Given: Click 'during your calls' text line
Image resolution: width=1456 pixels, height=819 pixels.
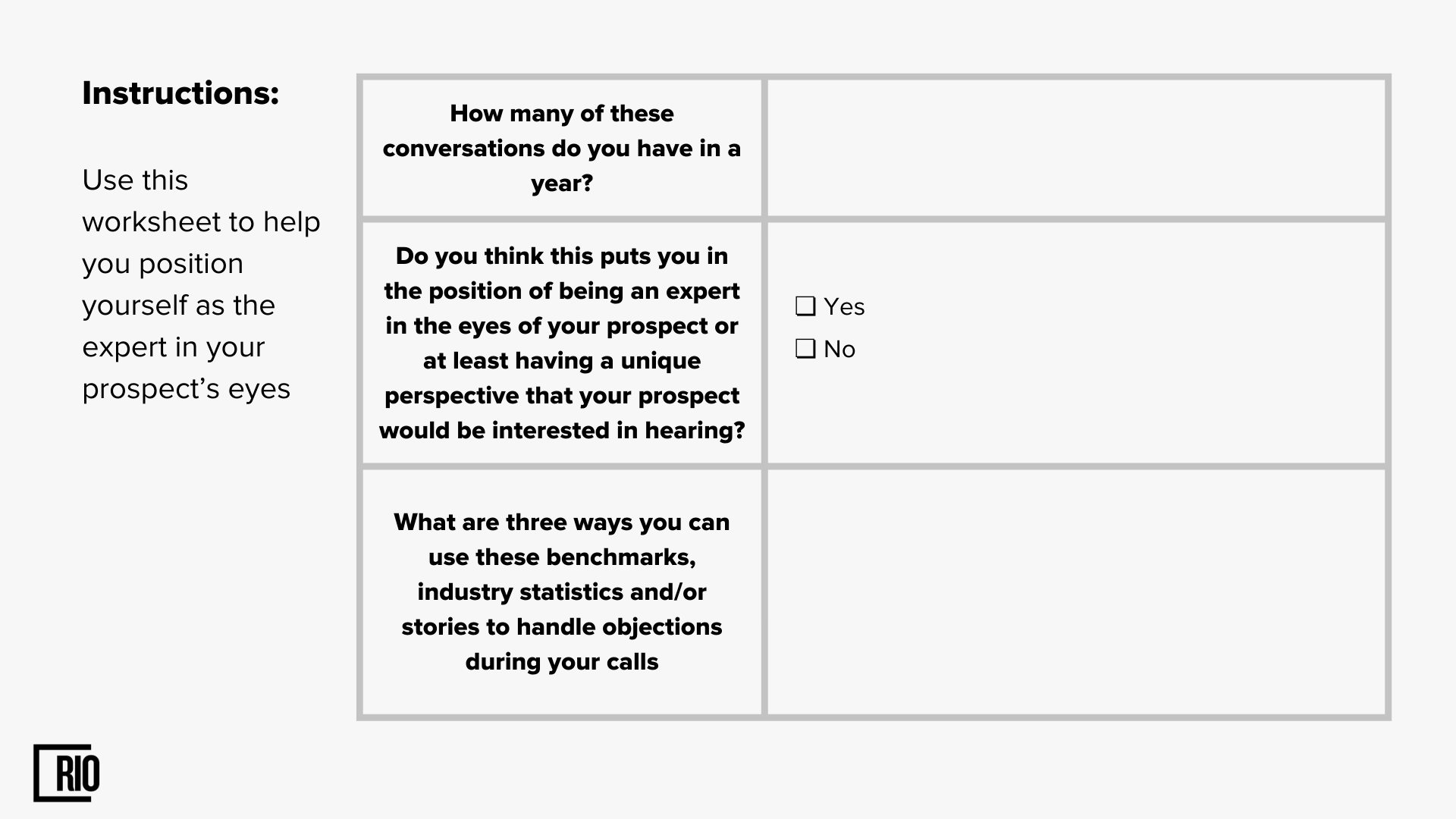Looking at the screenshot, I should (562, 661).
